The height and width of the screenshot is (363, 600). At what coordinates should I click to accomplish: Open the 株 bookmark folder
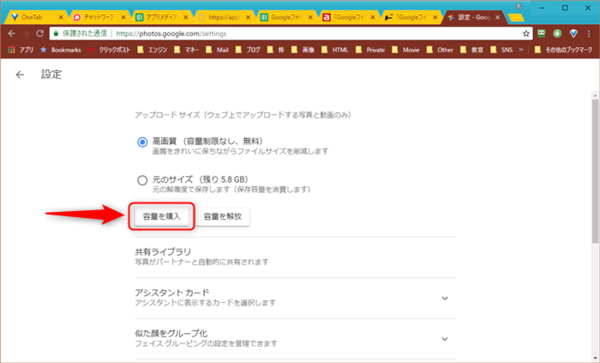tap(276, 50)
